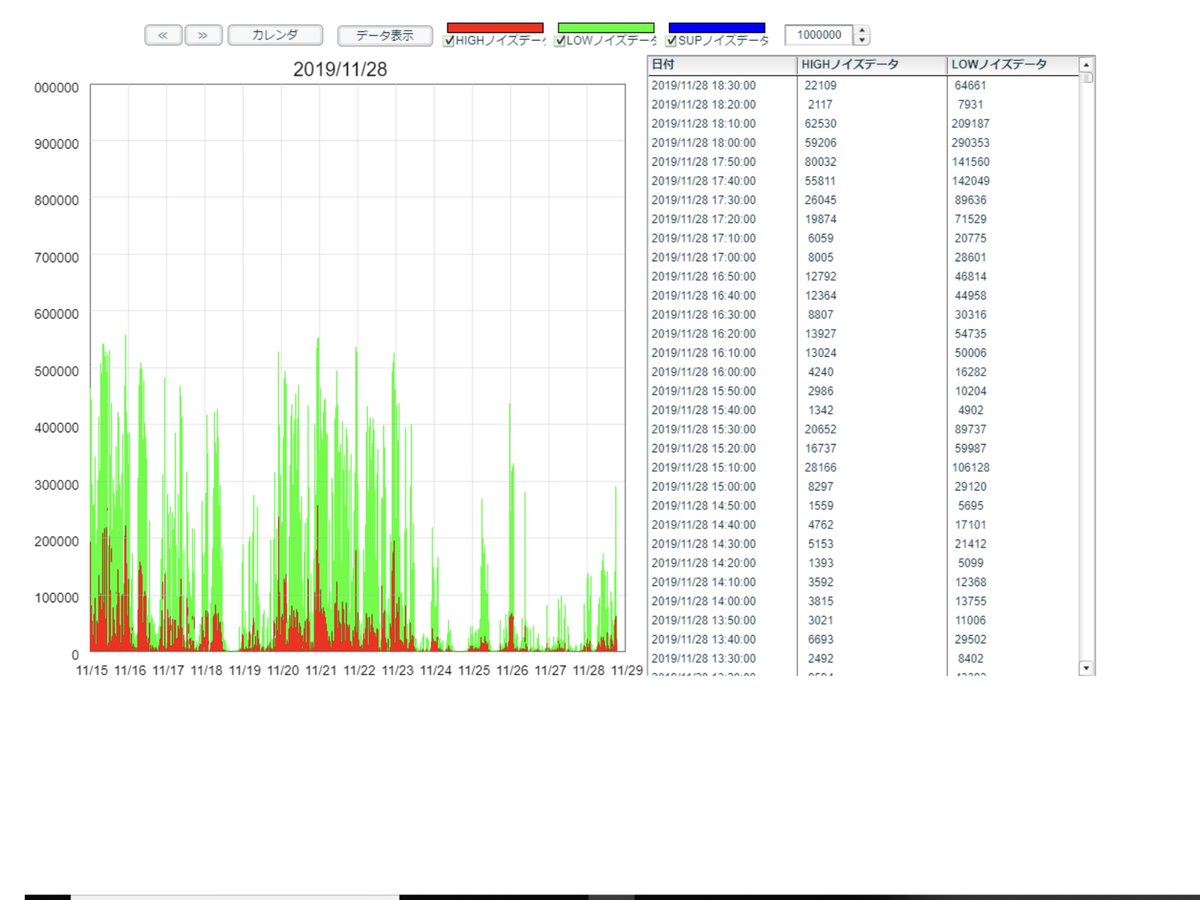1200x900 pixels.
Task: Select row 2019/11/28 17:00:00
Action: tap(863, 257)
